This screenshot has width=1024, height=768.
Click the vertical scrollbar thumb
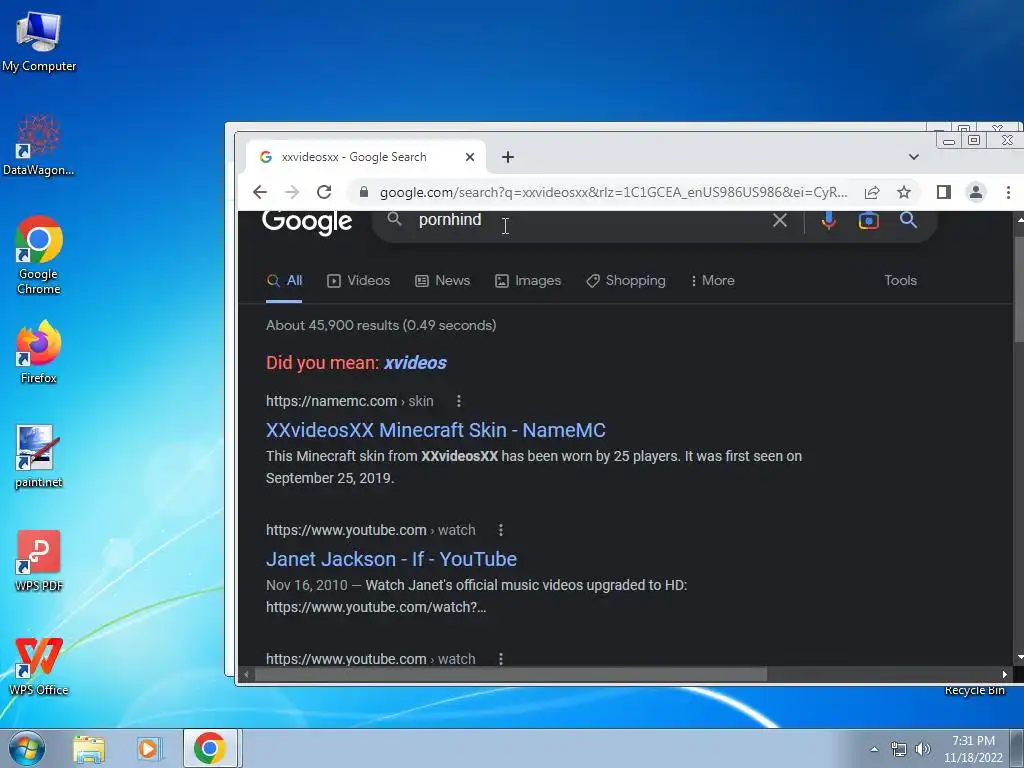point(1019,289)
